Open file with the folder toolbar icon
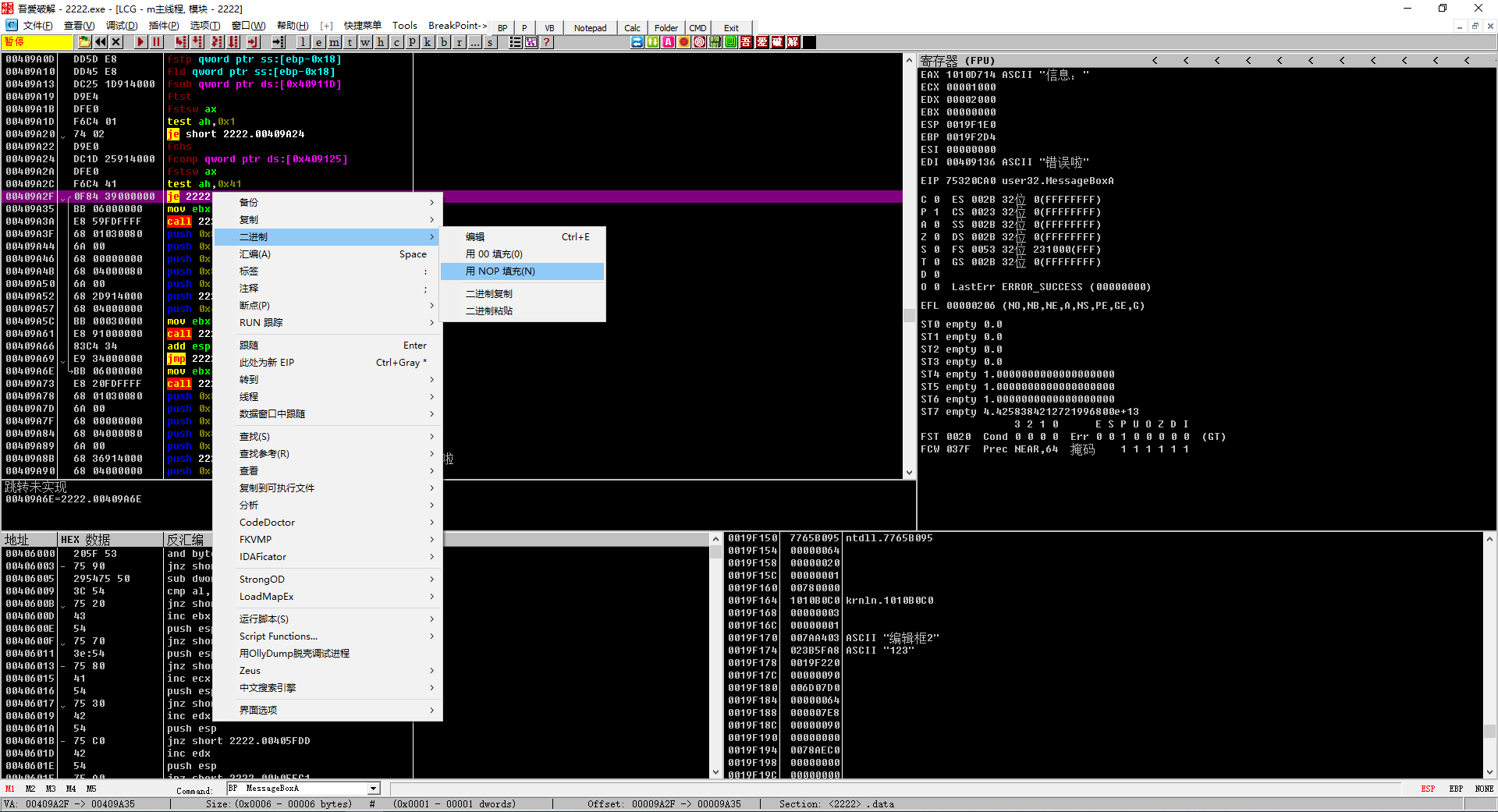The width and height of the screenshot is (1498, 812). tap(84, 42)
